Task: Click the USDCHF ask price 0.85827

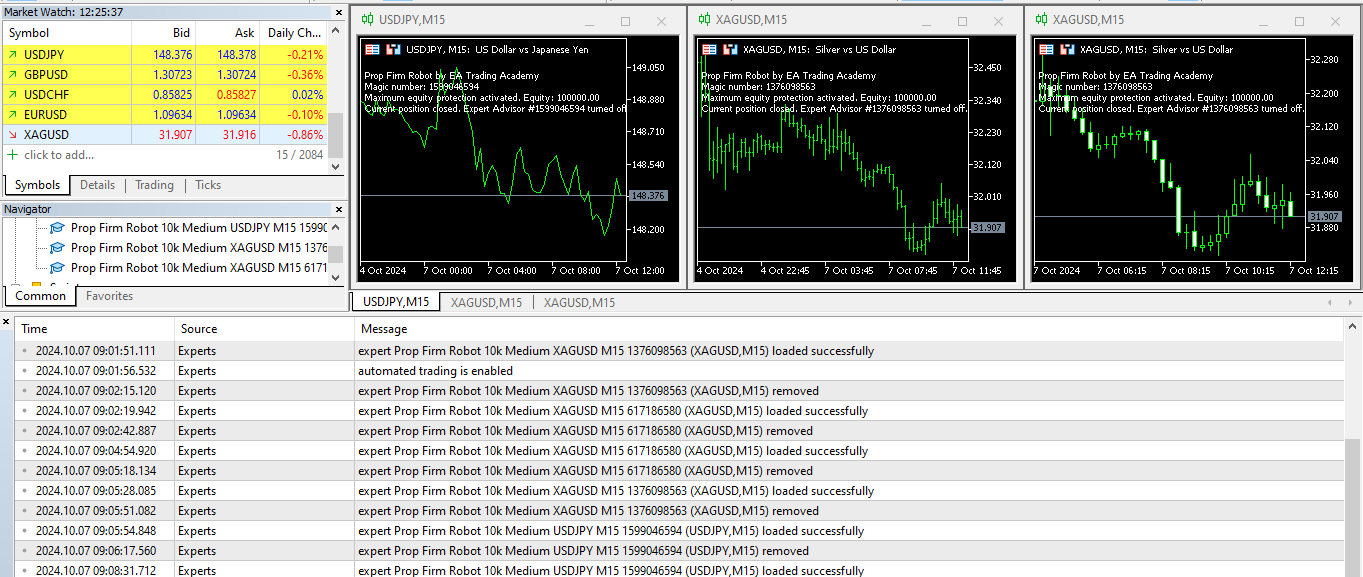Action: (x=236, y=95)
